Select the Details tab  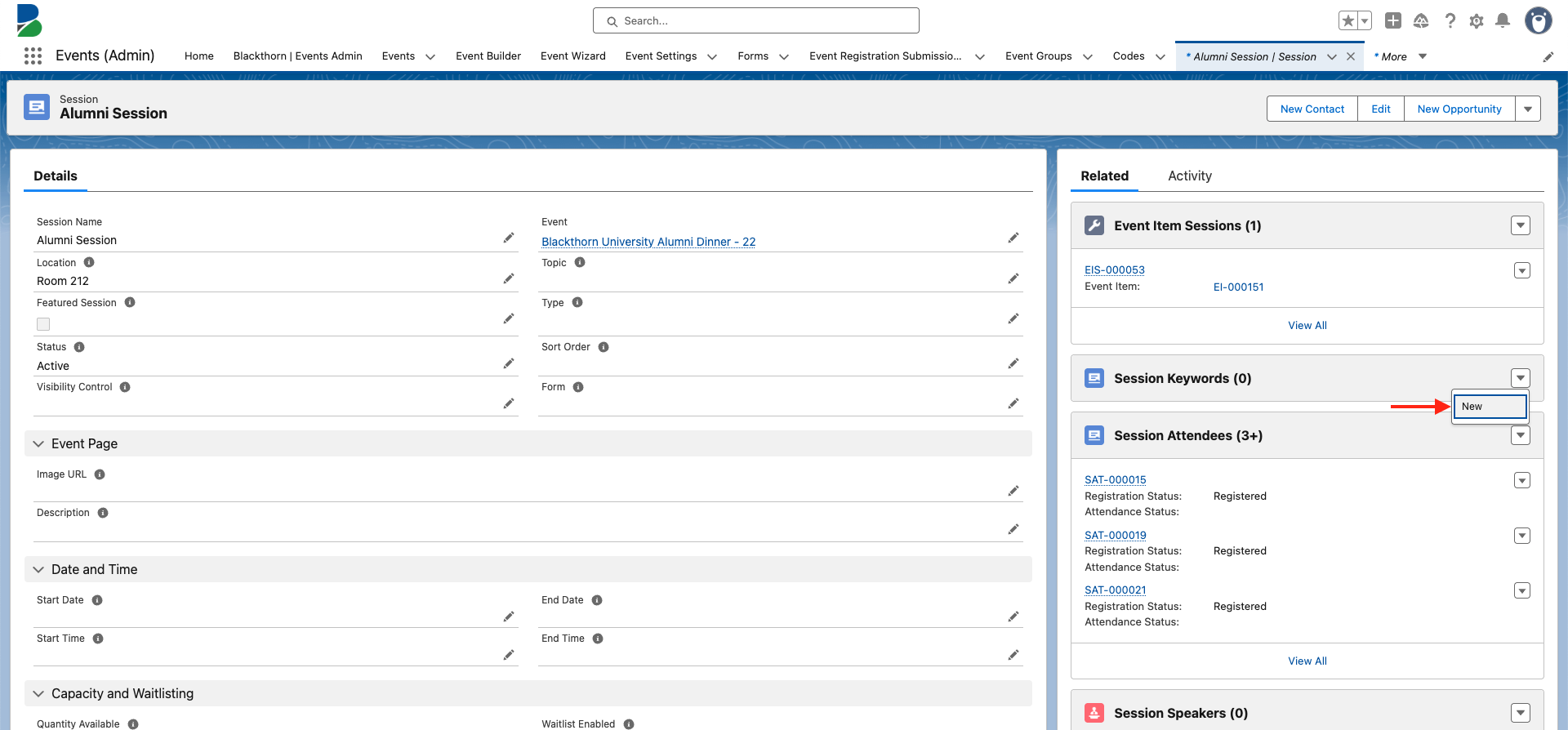tap(56, 176)
